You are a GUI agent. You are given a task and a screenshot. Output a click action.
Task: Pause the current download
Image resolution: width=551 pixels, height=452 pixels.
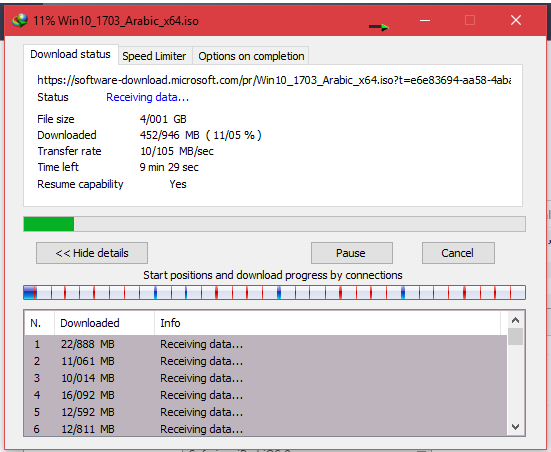point(351,253)
